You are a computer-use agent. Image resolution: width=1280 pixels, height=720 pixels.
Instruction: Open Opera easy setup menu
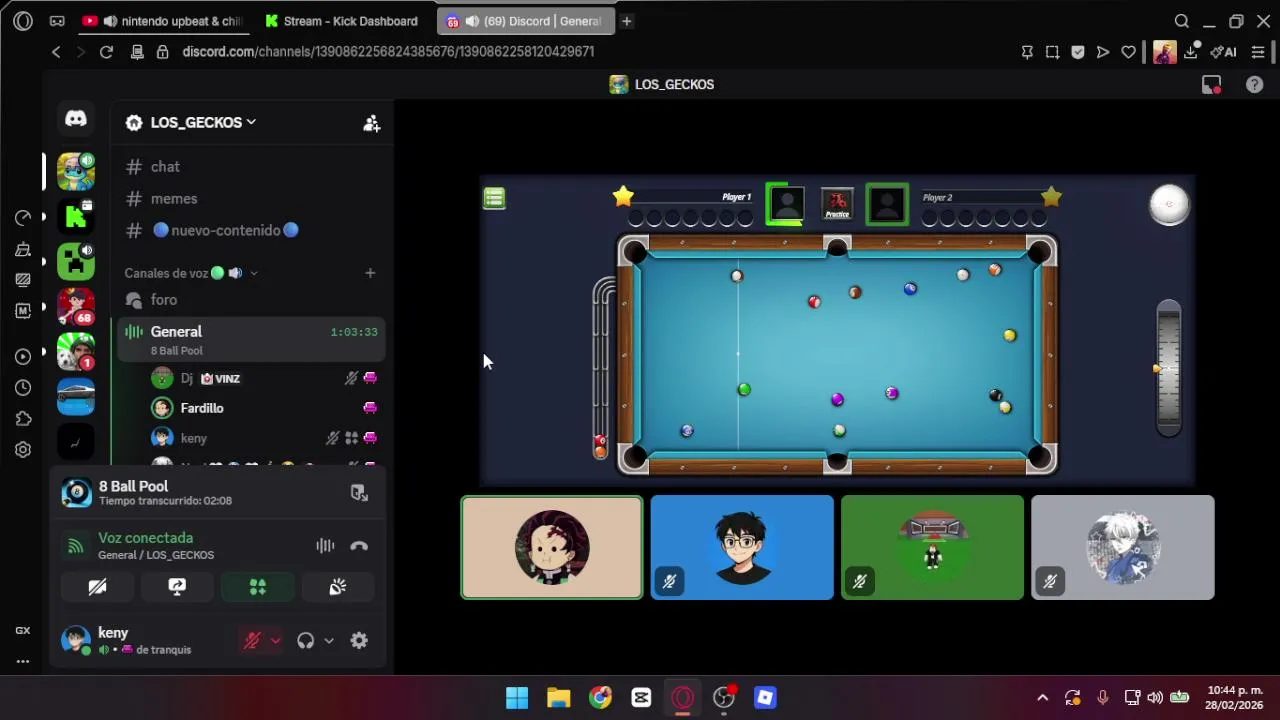pyautogui.click(x=1258, y=52)
